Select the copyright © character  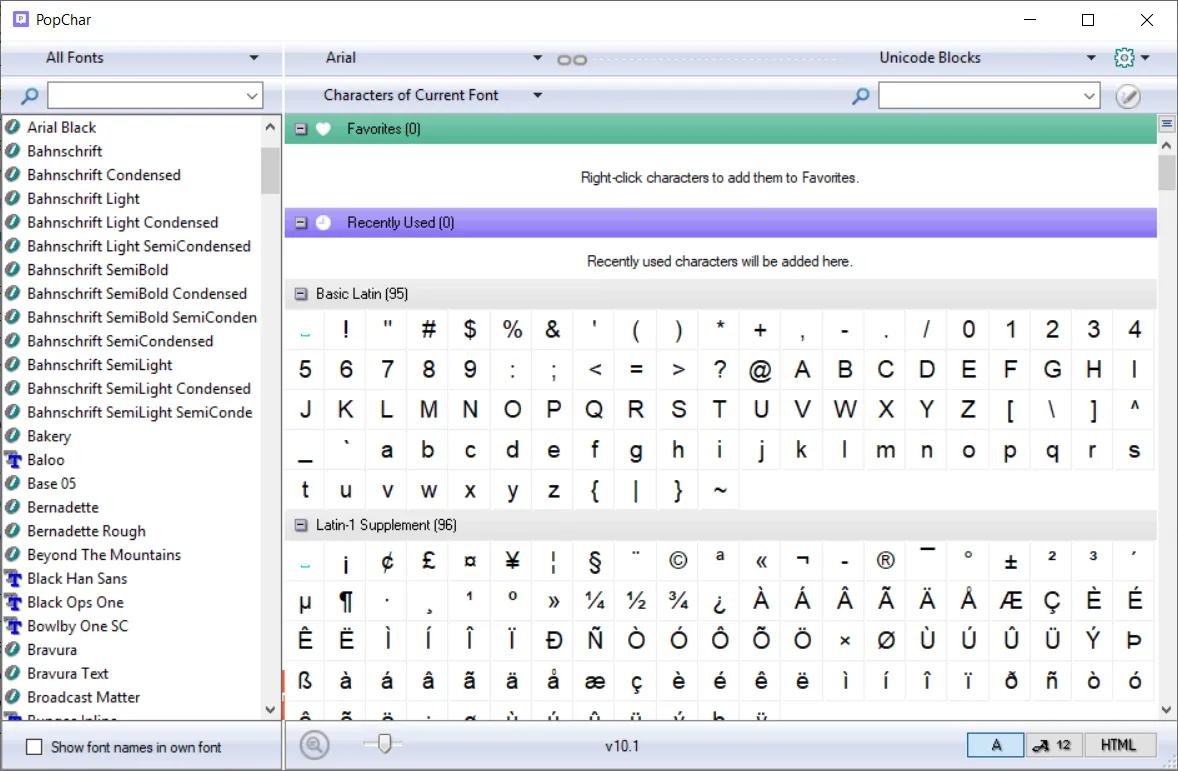point(678,560)
